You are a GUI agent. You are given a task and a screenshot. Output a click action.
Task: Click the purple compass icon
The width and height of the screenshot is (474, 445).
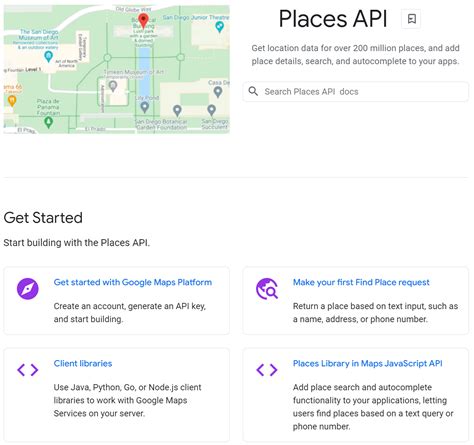click(x=28, y=289)
